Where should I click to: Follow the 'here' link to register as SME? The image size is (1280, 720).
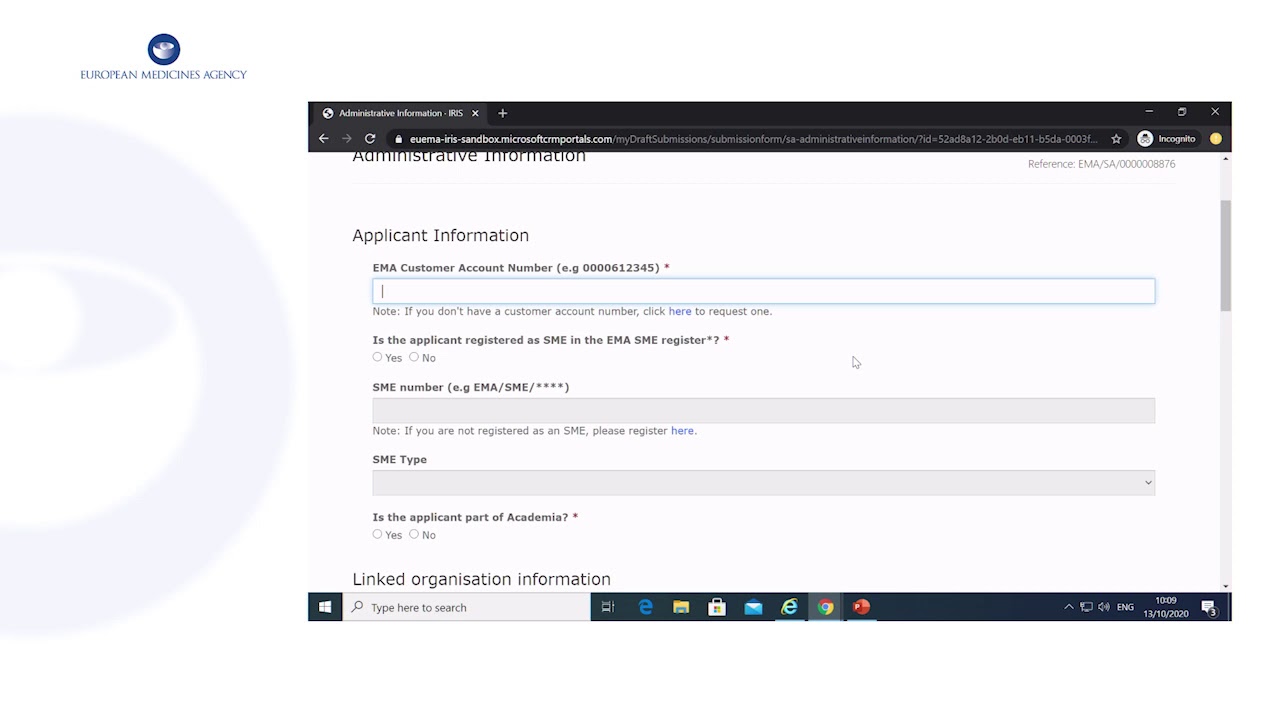[x=682, y=431]
